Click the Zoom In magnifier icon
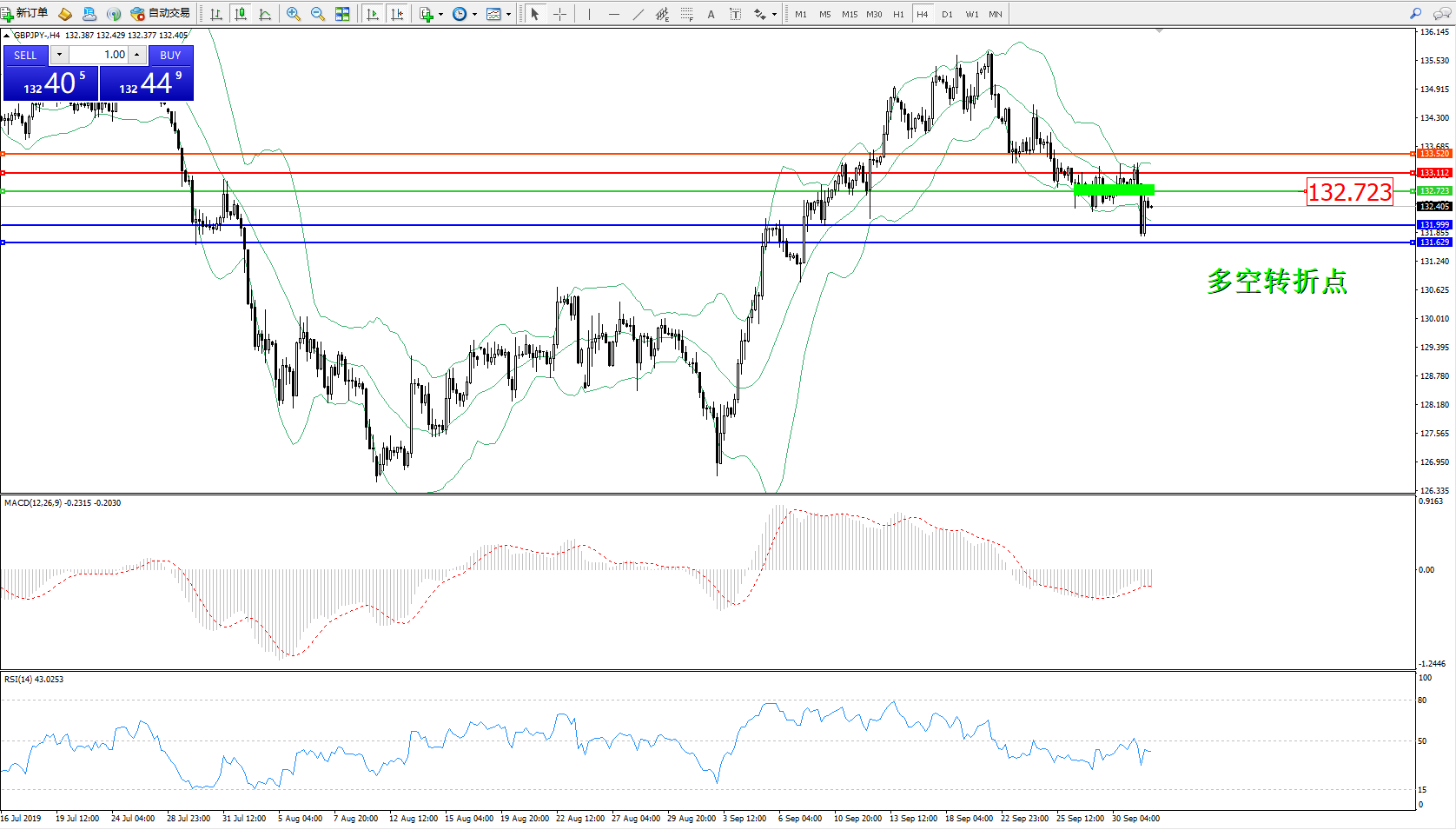Image resolution: width=1456 pixels, height=830 pixels. pos(294,14)
